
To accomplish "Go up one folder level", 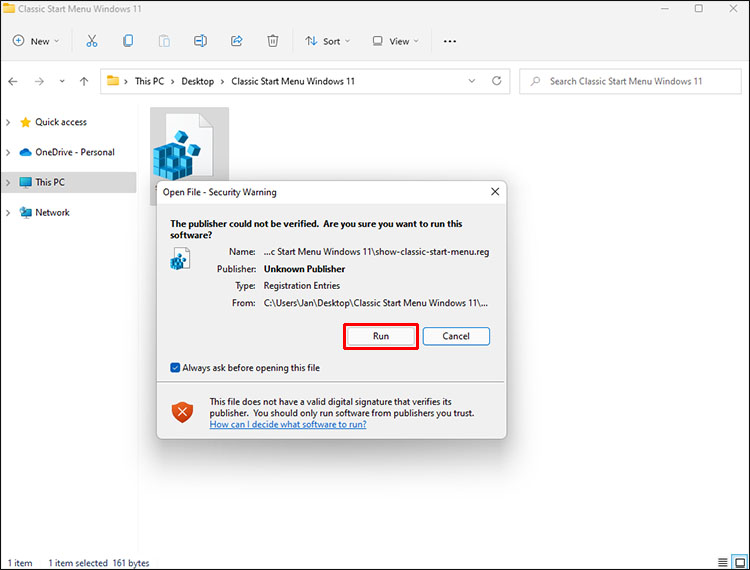I will (84, 81).
